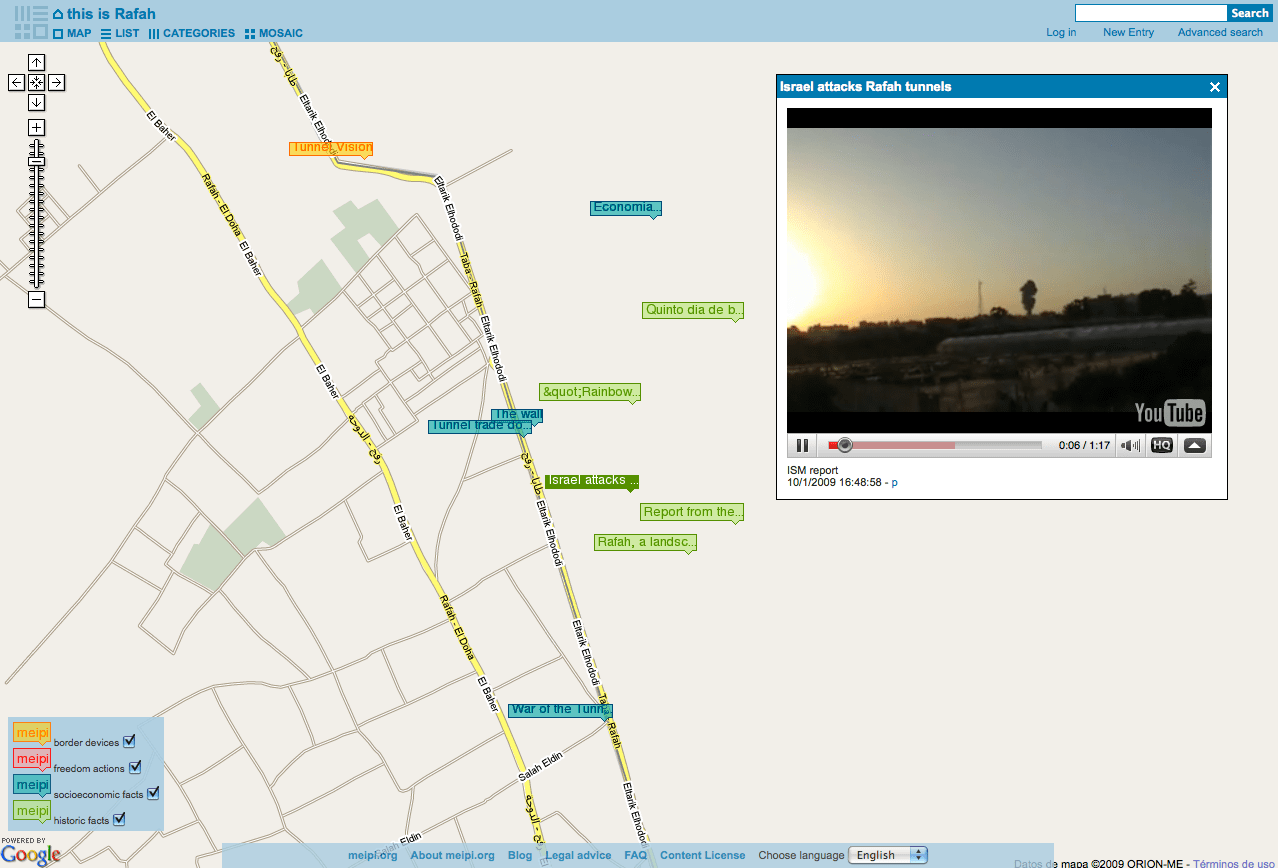The height and width of the screenshot is (868, 1278).
Task: Switch to LIST view
Action: [120, 33]
